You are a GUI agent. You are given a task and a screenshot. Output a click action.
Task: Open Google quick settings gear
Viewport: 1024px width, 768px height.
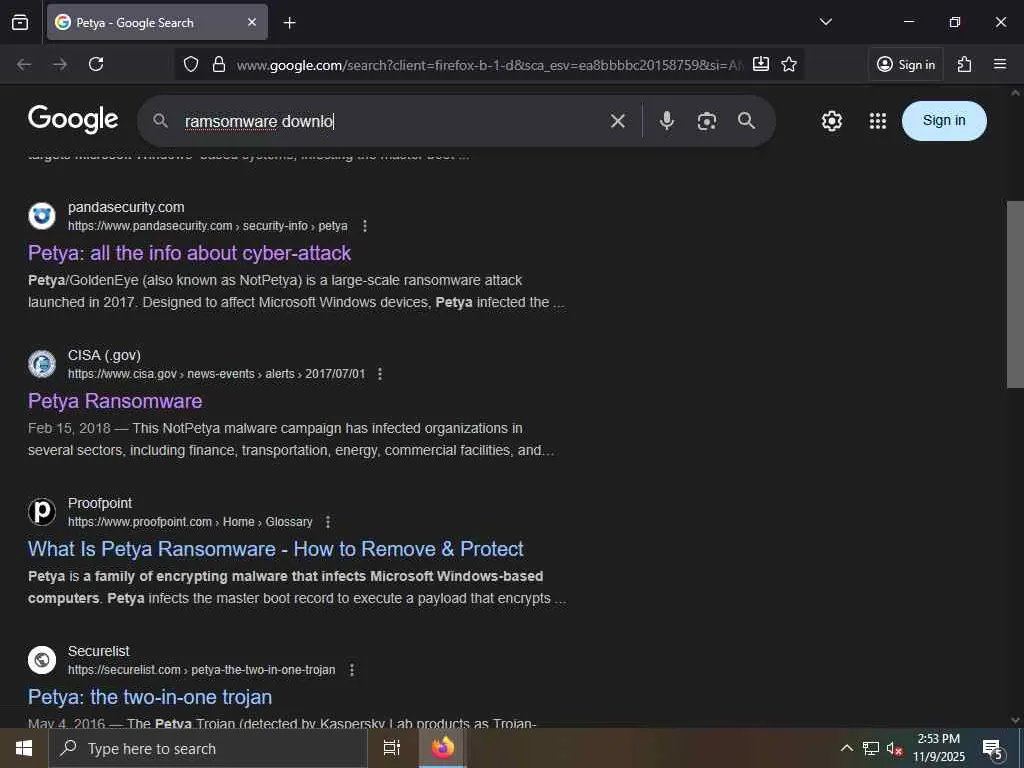[831, 121]
